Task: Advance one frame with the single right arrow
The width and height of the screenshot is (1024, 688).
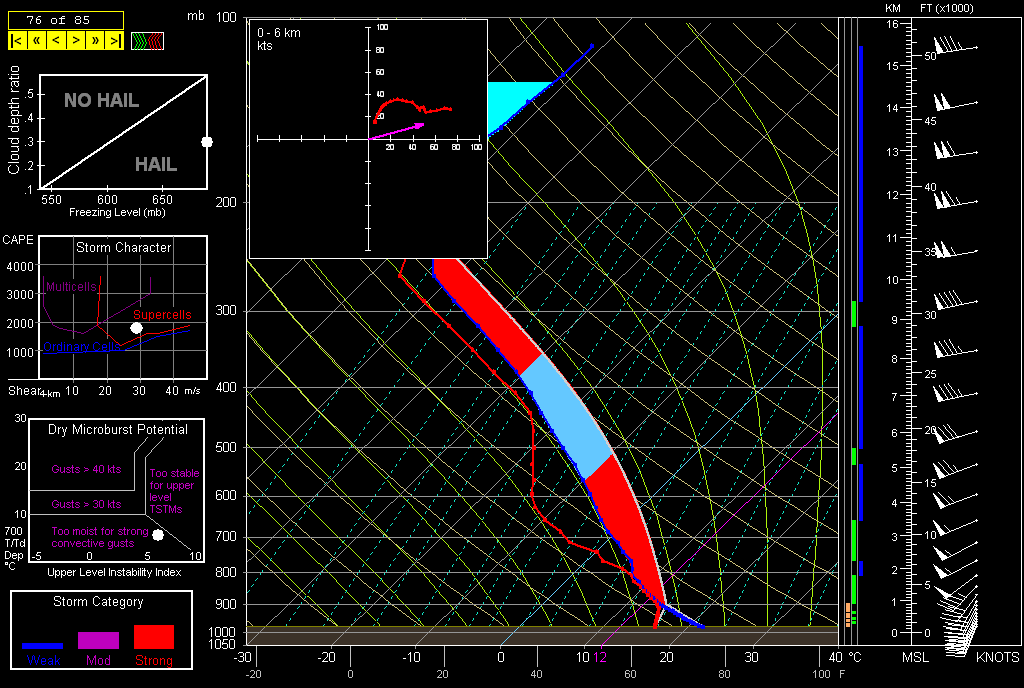Action: [x=76, y=41]
